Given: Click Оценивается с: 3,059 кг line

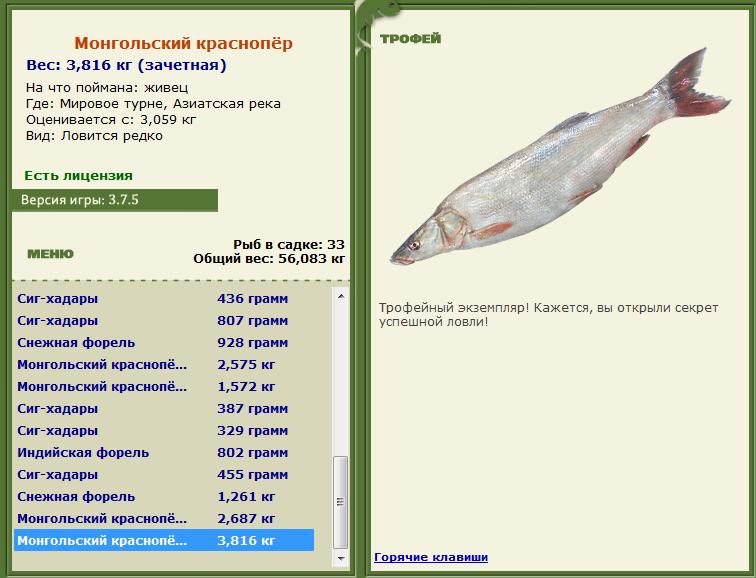Looking at the screenshot, I should pos(111,120).
